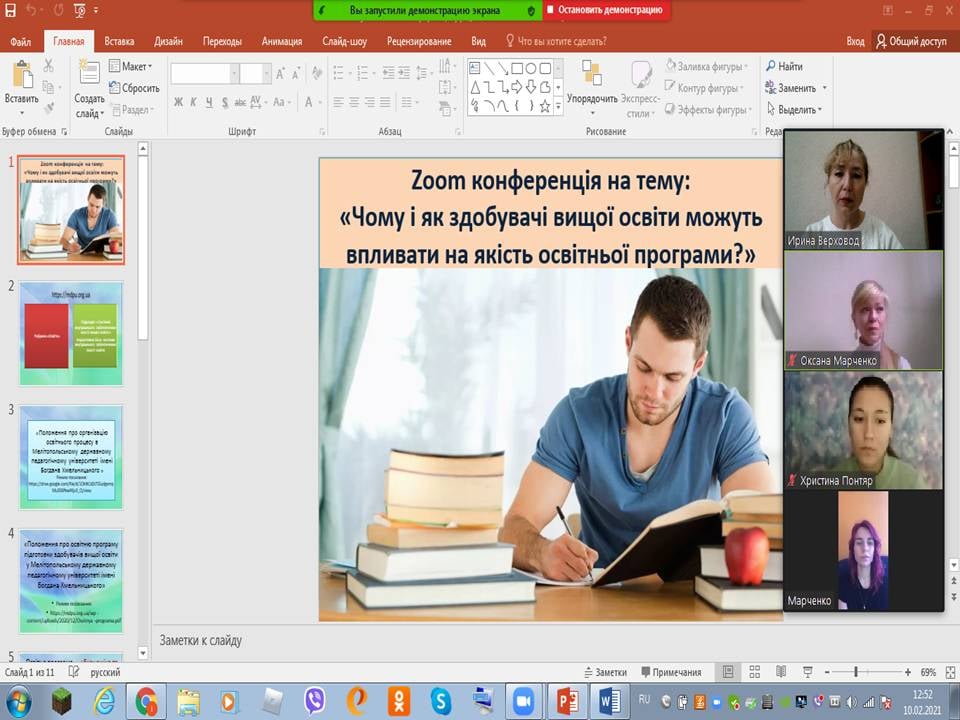Fit slide to current window icon
Image resolution: width=960 pixels, height=720 pixels.
click(x=950, y=673)
